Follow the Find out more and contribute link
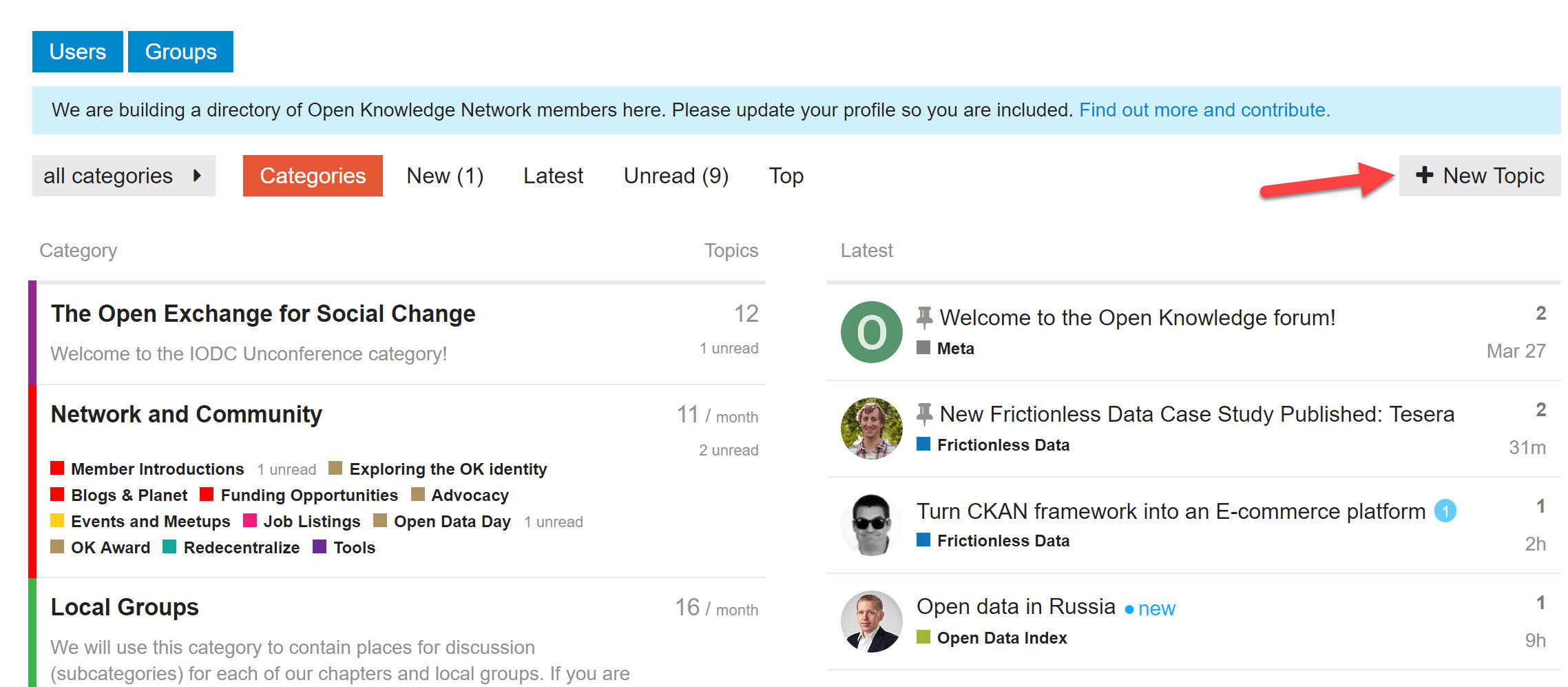Image resolution: width=1568 pixels, height=687 pixels. click(x=1204, y=110)
